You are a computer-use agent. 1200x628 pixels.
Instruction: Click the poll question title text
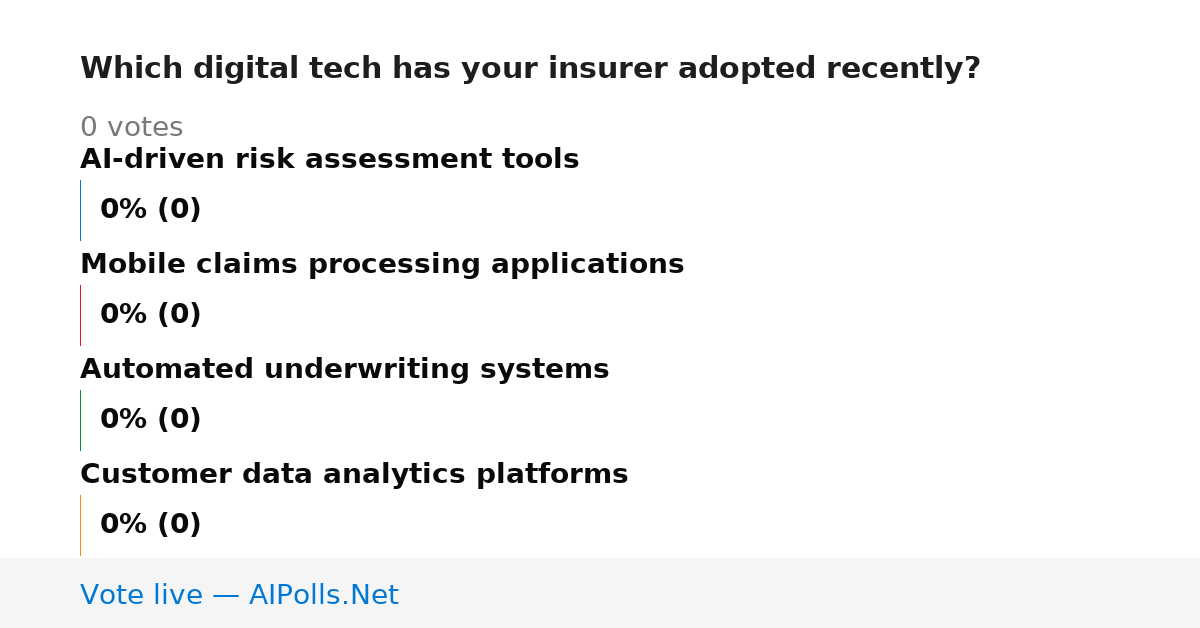(x=530, y=69)
